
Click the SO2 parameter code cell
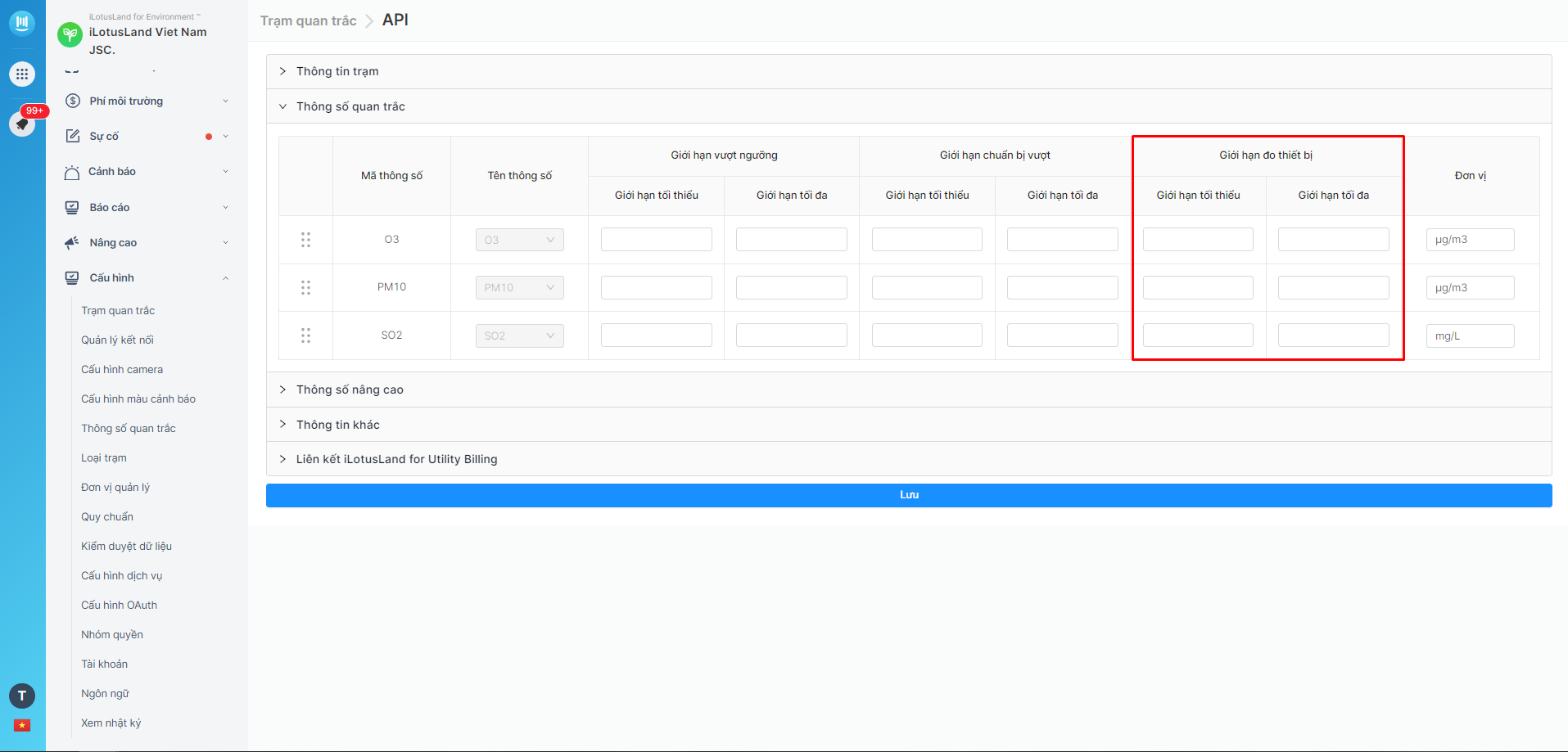(391, 335)
